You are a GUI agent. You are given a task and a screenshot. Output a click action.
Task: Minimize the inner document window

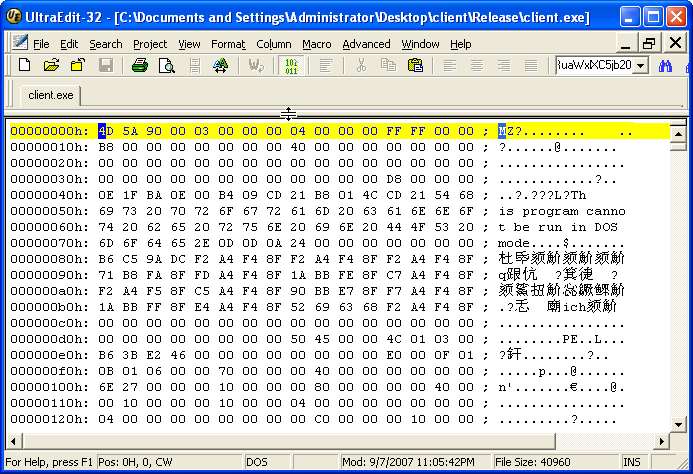[x=625, y=43]
